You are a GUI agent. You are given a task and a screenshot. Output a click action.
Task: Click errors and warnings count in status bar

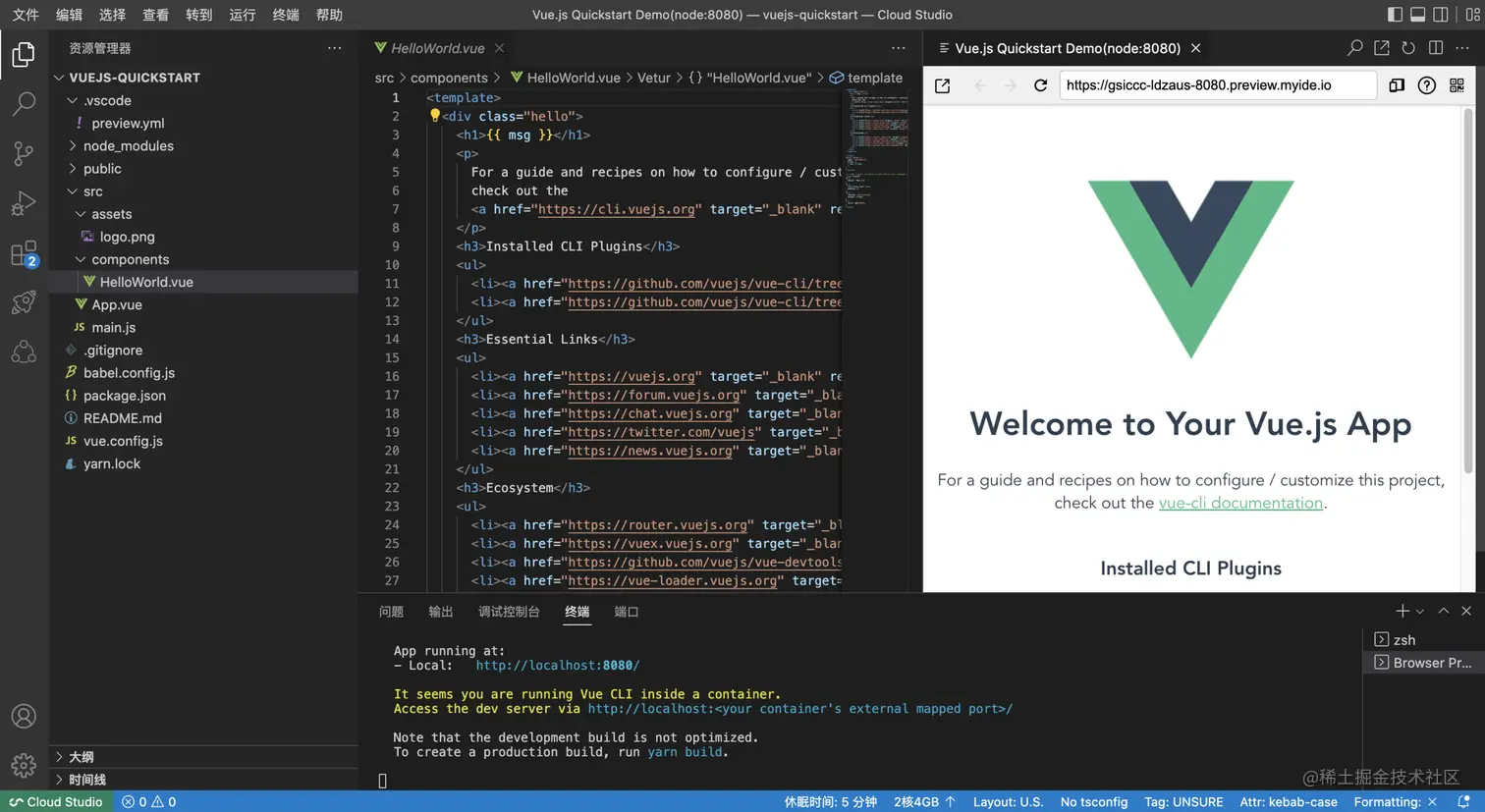tap(149, 802)
